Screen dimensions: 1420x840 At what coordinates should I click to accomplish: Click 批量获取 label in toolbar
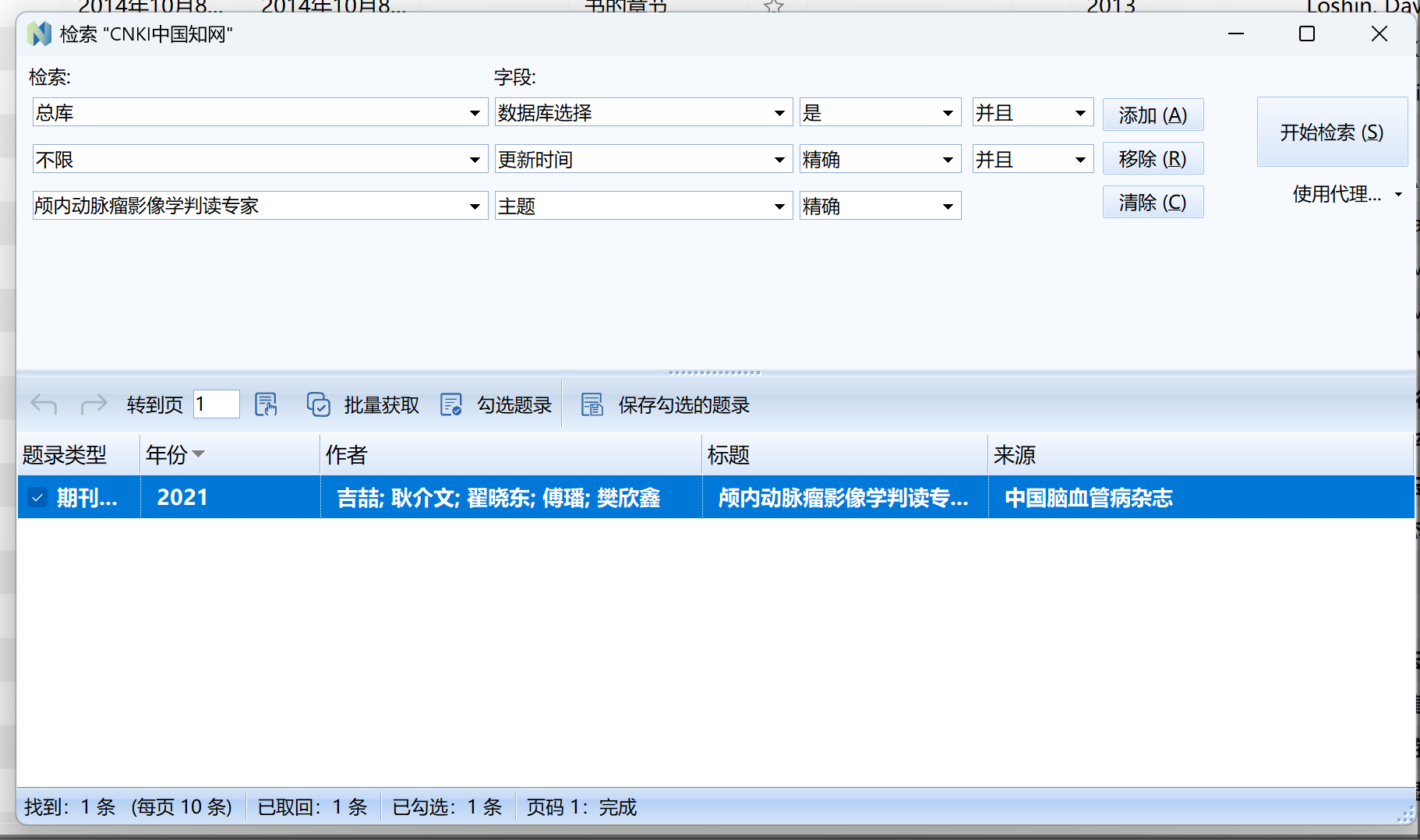tap(382, 404)
